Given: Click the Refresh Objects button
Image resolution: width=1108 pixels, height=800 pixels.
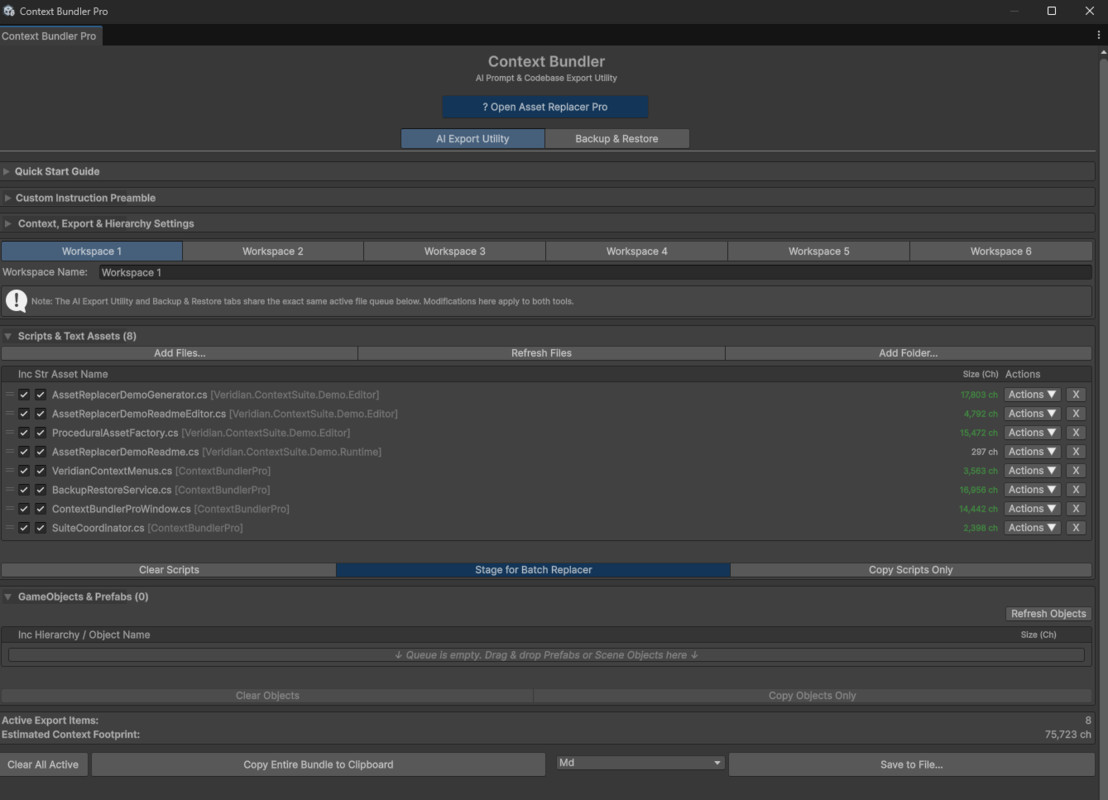Looking at the screenshot, I should tap(1048, 613).
